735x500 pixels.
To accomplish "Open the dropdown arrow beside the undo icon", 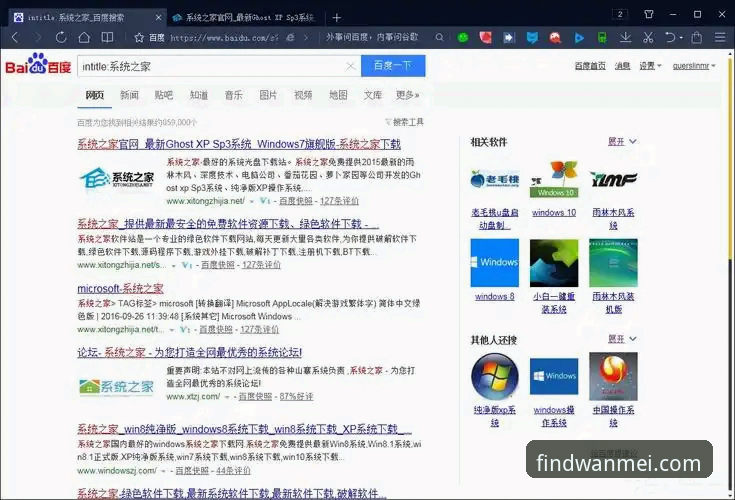I will coord(681,38).
